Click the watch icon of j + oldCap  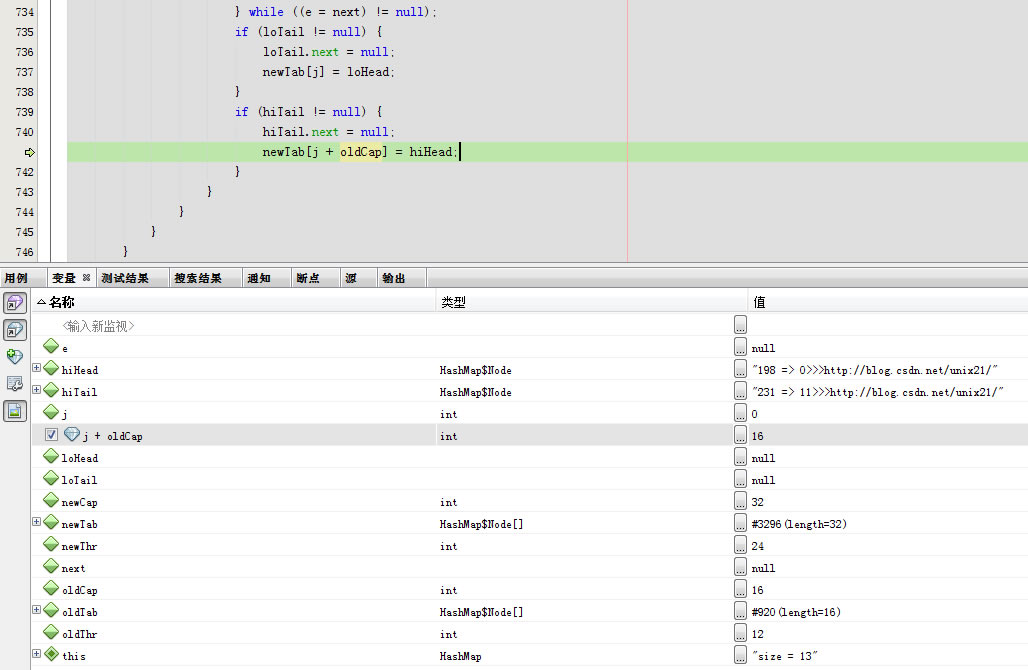tap(71, 434)
